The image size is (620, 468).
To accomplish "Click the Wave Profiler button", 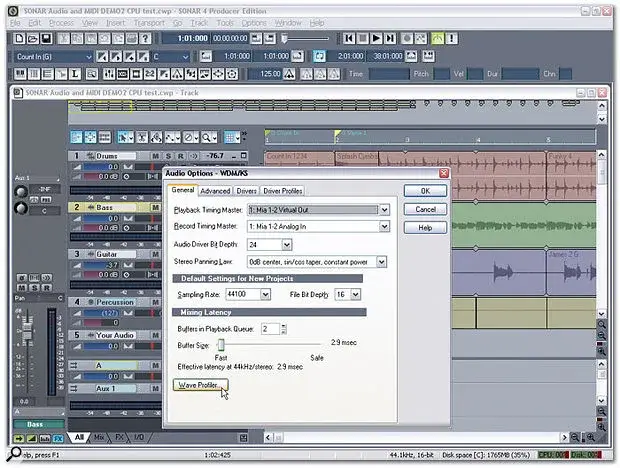I will [x=201, y=384].
